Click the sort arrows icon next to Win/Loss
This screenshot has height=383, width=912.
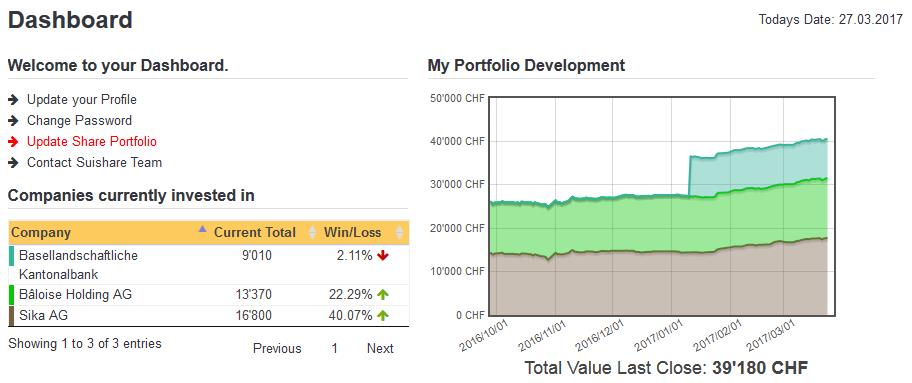pyautogui.click(x=399, y=232)
